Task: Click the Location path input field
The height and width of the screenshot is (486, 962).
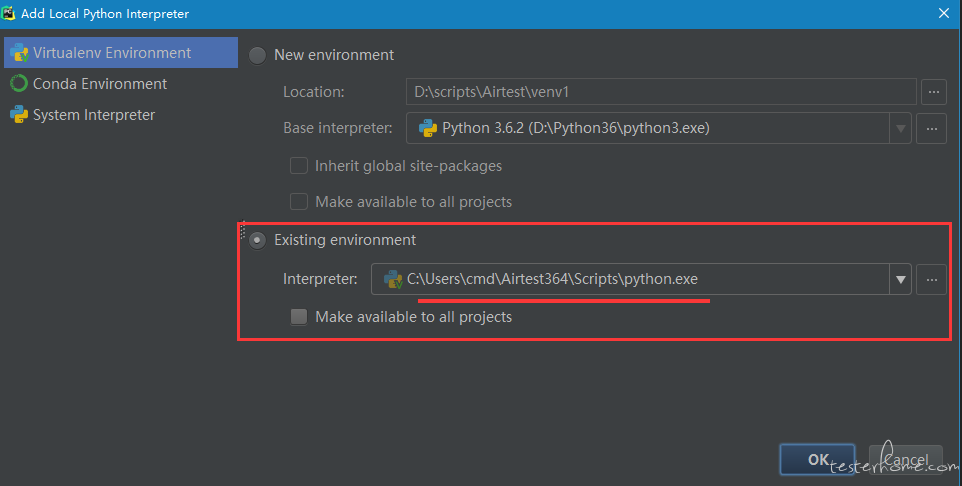Action: point(660,92)
